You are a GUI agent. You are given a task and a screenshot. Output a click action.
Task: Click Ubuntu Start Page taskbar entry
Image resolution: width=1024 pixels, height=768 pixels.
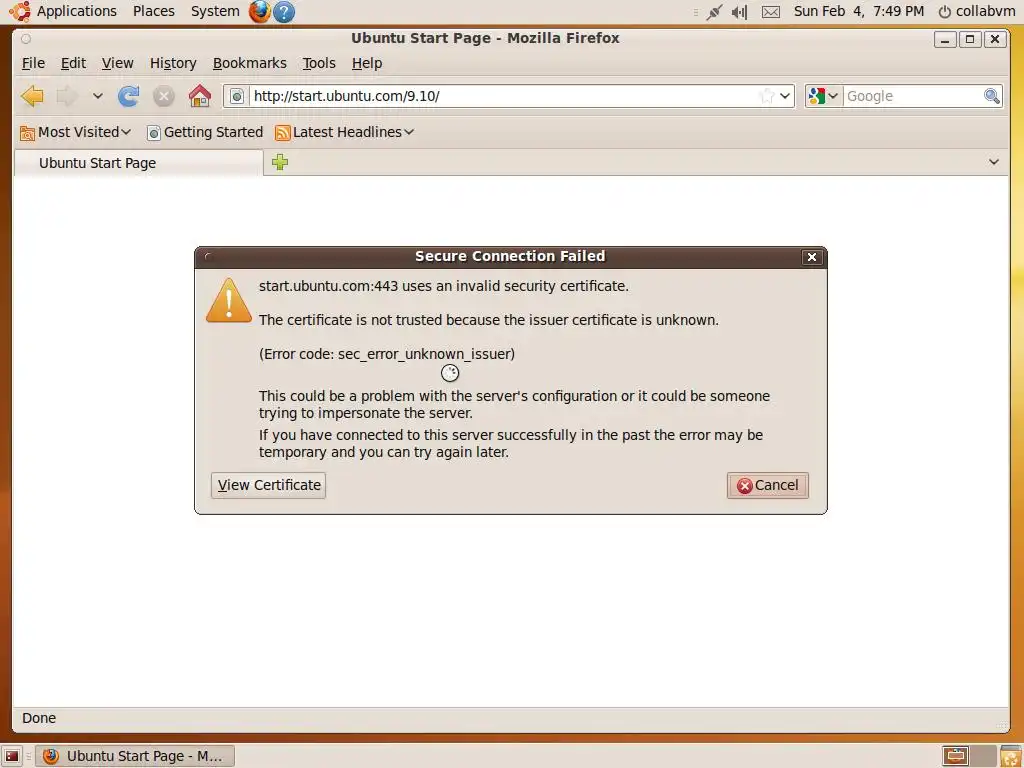pos(134,756)
